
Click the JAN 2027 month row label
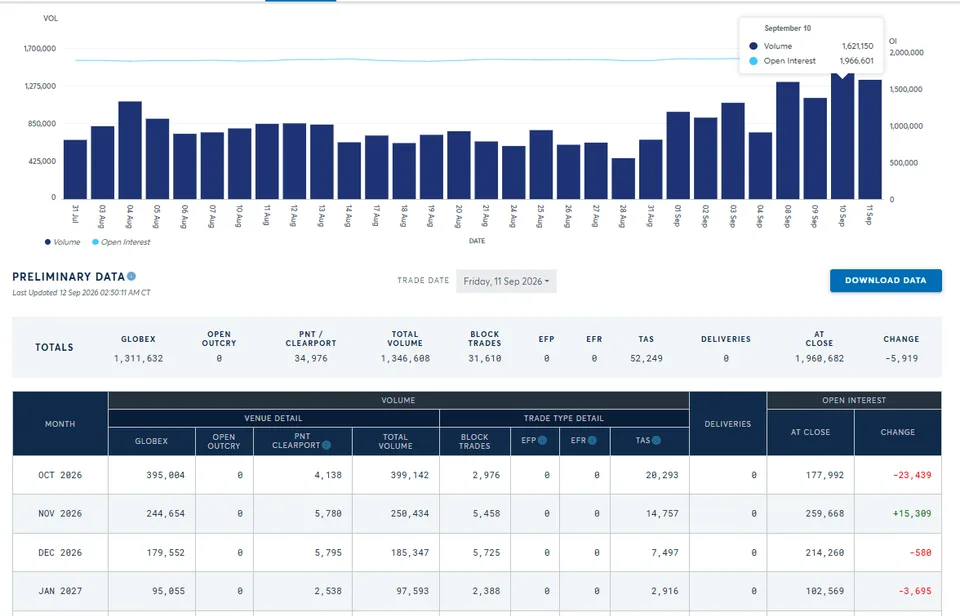(60, 591)
